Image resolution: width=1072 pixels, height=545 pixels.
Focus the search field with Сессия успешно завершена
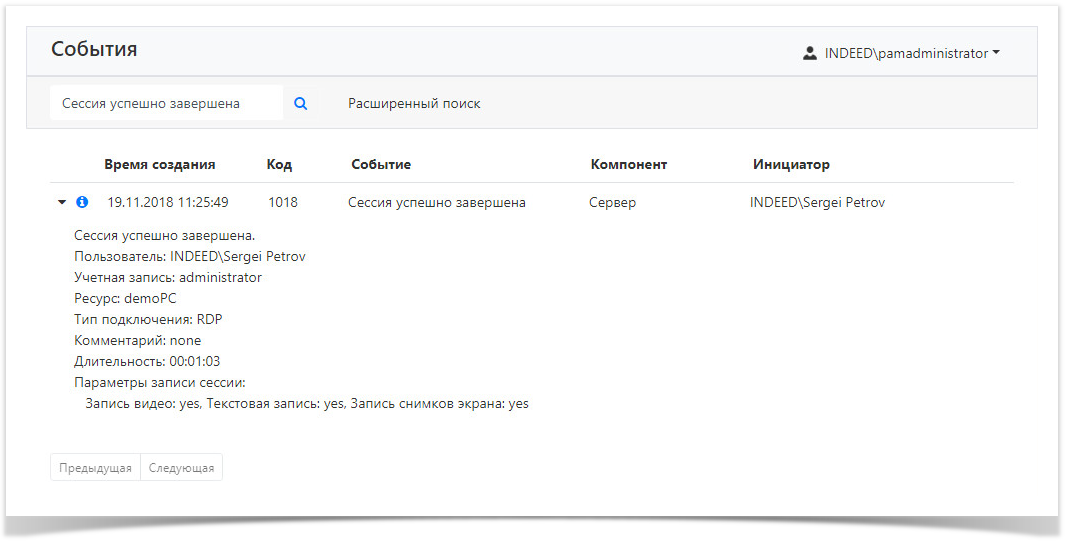point(166,103)
